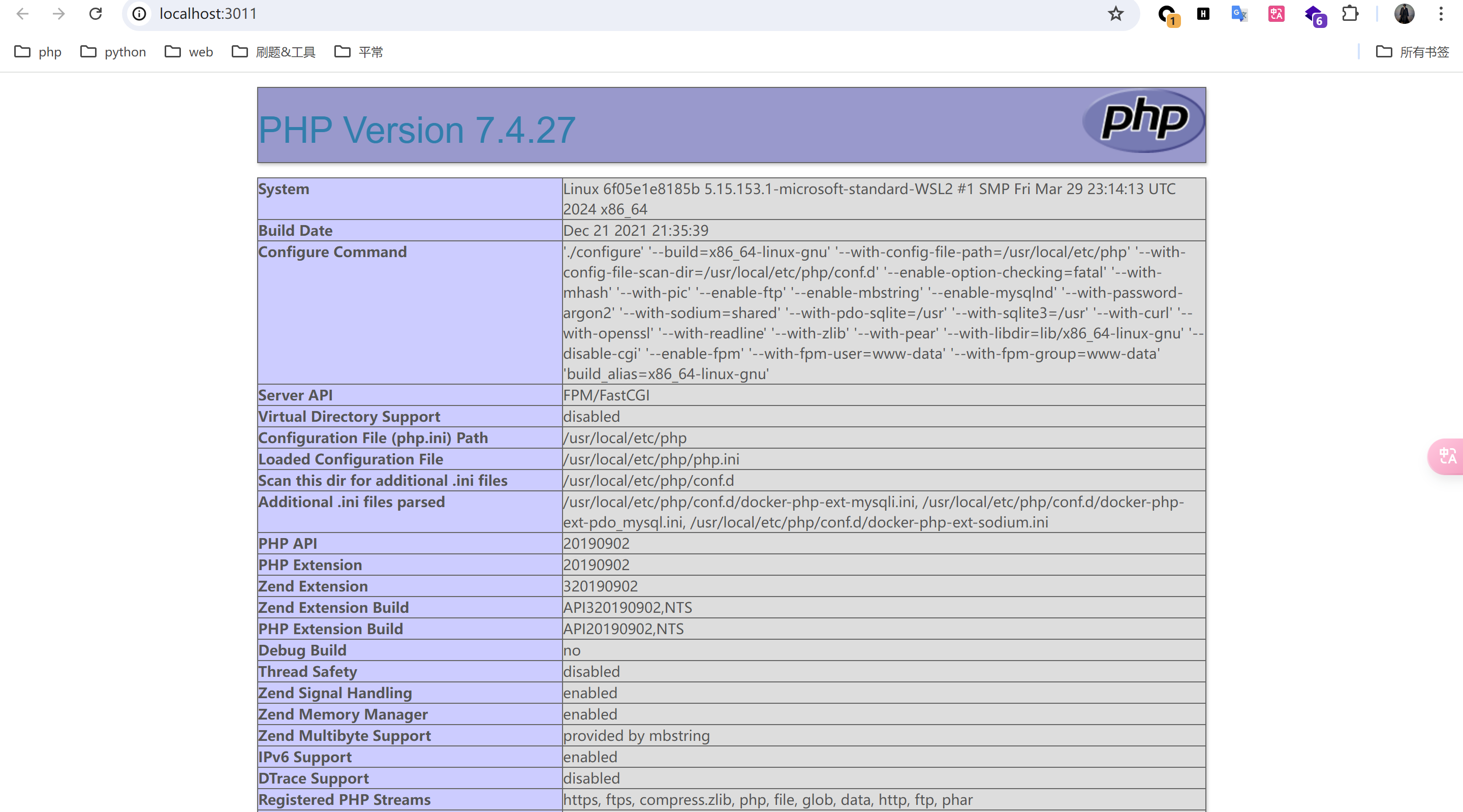Open the Chrome three-dot menu

click(x=1441, y=14)
